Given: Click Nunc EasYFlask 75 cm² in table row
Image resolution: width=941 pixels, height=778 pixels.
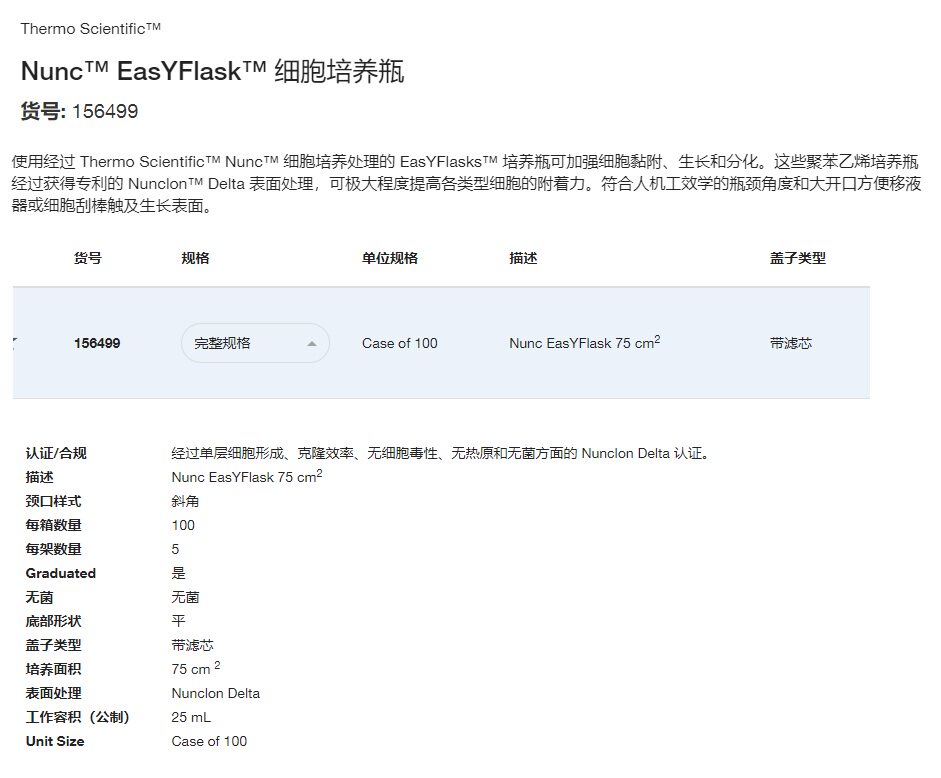Looking at the screenshot, I should coord(585,342).
